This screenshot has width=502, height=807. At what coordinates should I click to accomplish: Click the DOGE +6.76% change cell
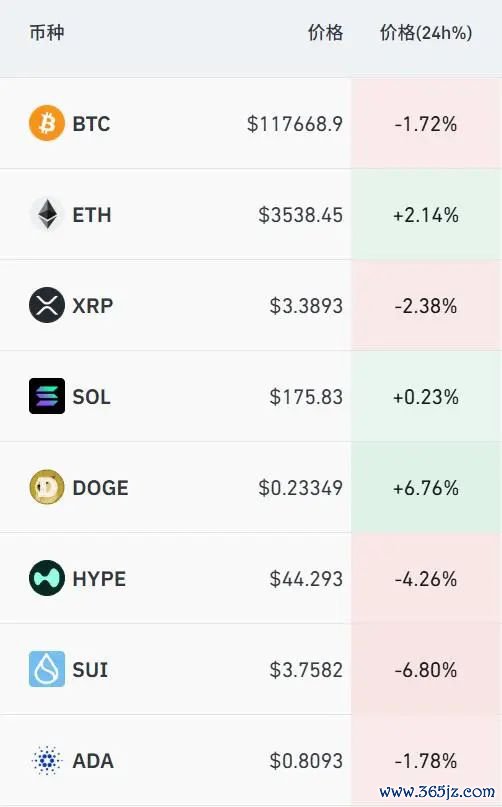click(426, 487)
